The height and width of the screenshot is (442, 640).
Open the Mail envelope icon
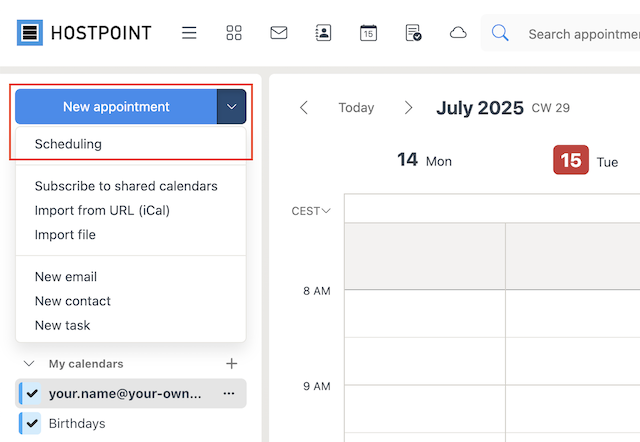coord(279,33)
